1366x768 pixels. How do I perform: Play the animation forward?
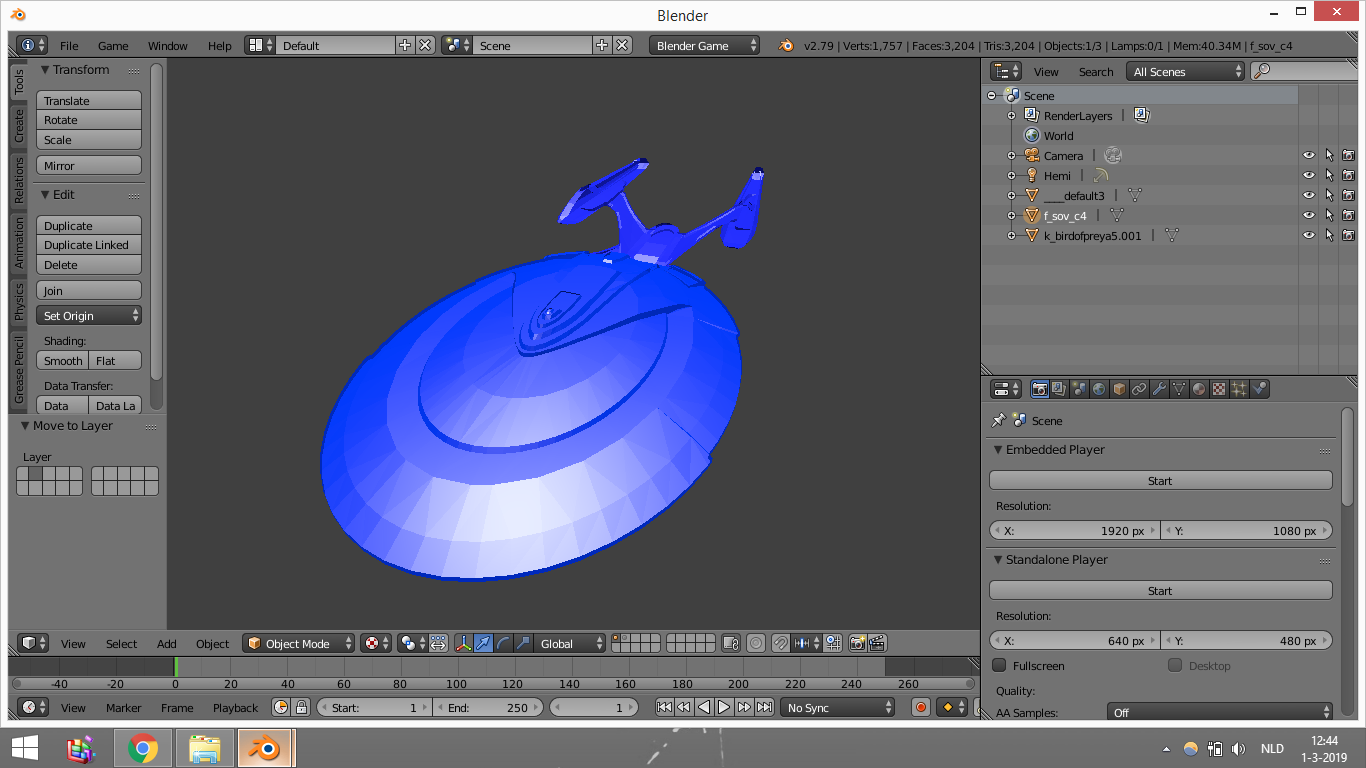point(724,707)
